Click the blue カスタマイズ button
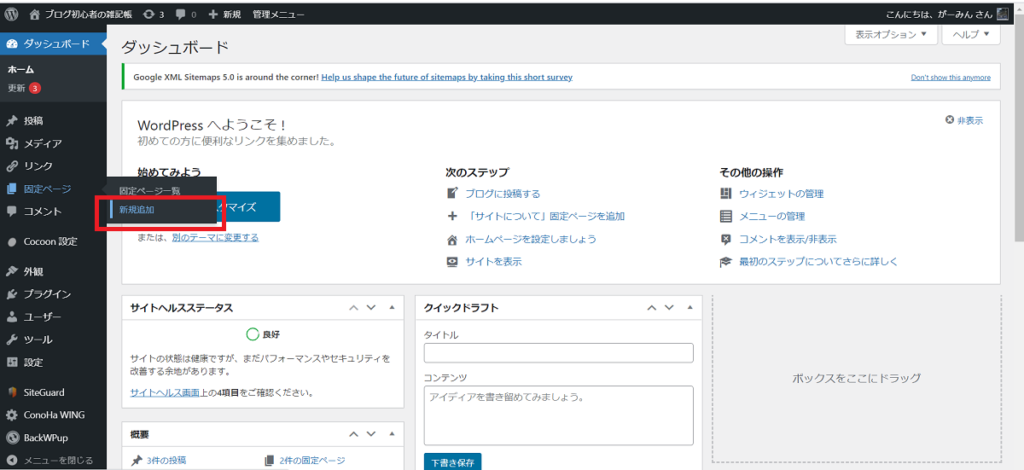The width and height of the screenshot is (1024, 470). click(247, 208)
